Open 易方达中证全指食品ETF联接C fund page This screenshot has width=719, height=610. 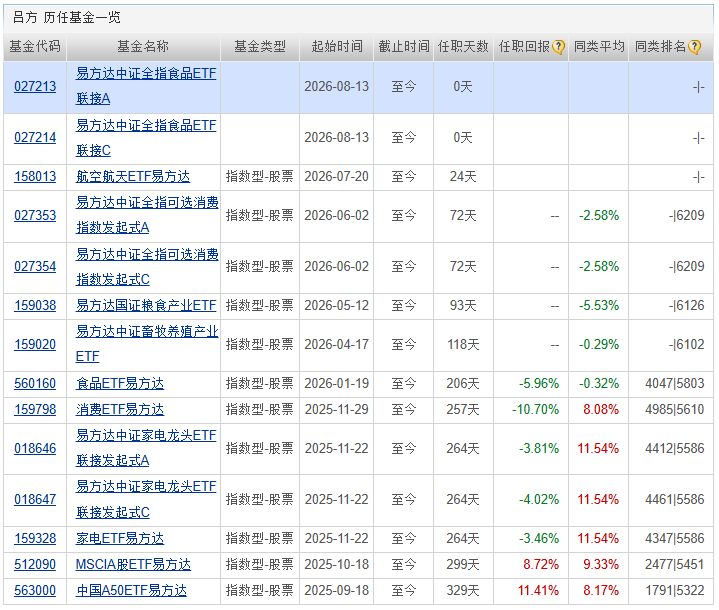point(146,138)
